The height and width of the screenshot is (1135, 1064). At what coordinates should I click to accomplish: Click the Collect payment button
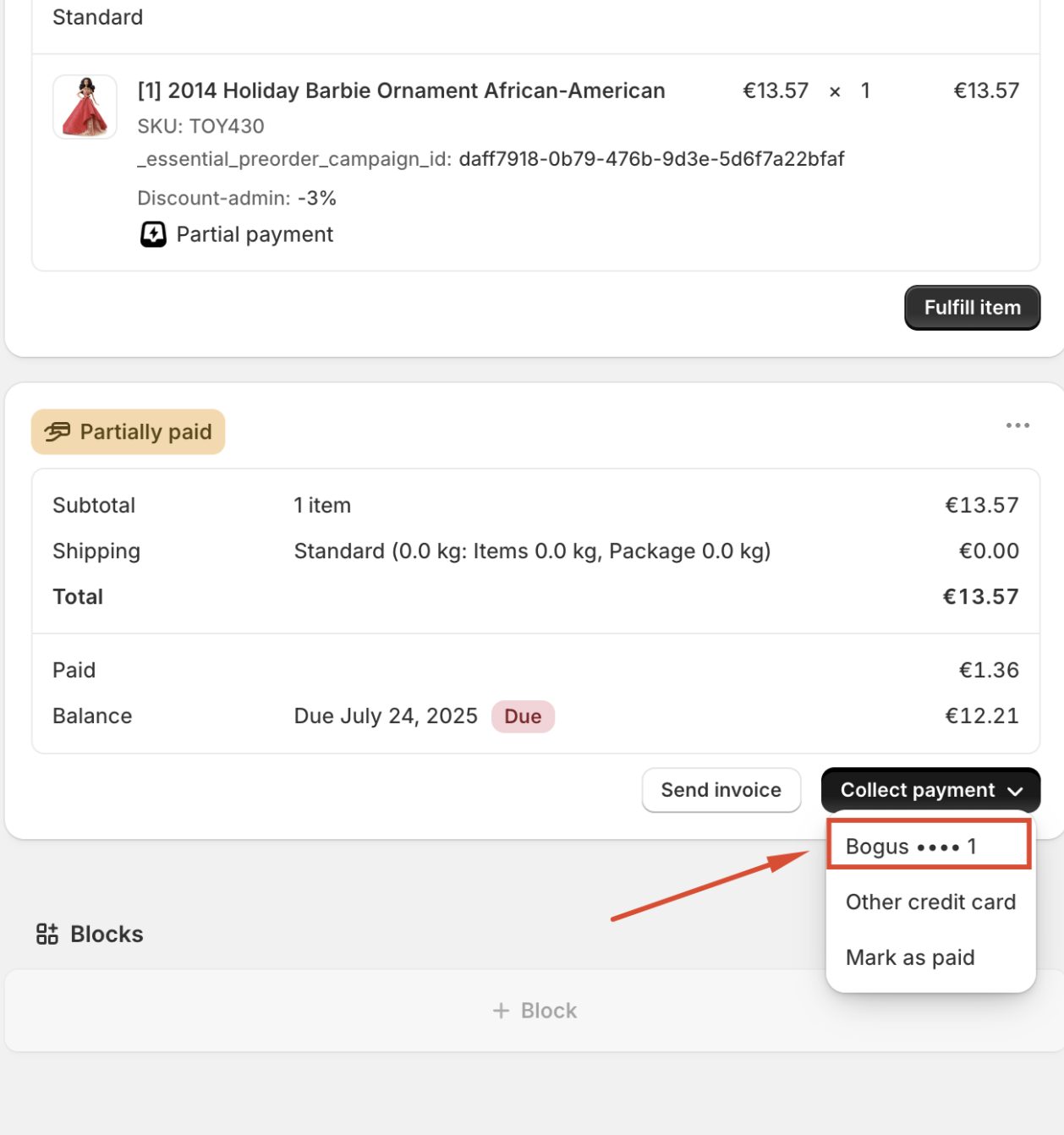pyautogui.click(x=930, y=790)
